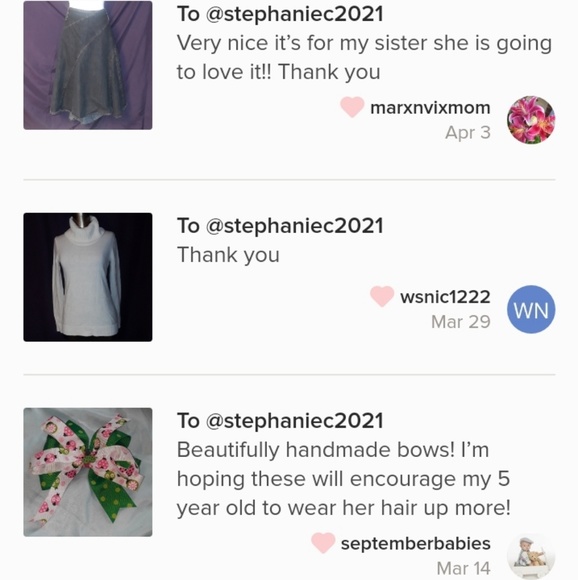Viewport: 578px width, 580px height.
Task: Click @stephaniec2021 in the first review
Action: (x=294, y=14)
